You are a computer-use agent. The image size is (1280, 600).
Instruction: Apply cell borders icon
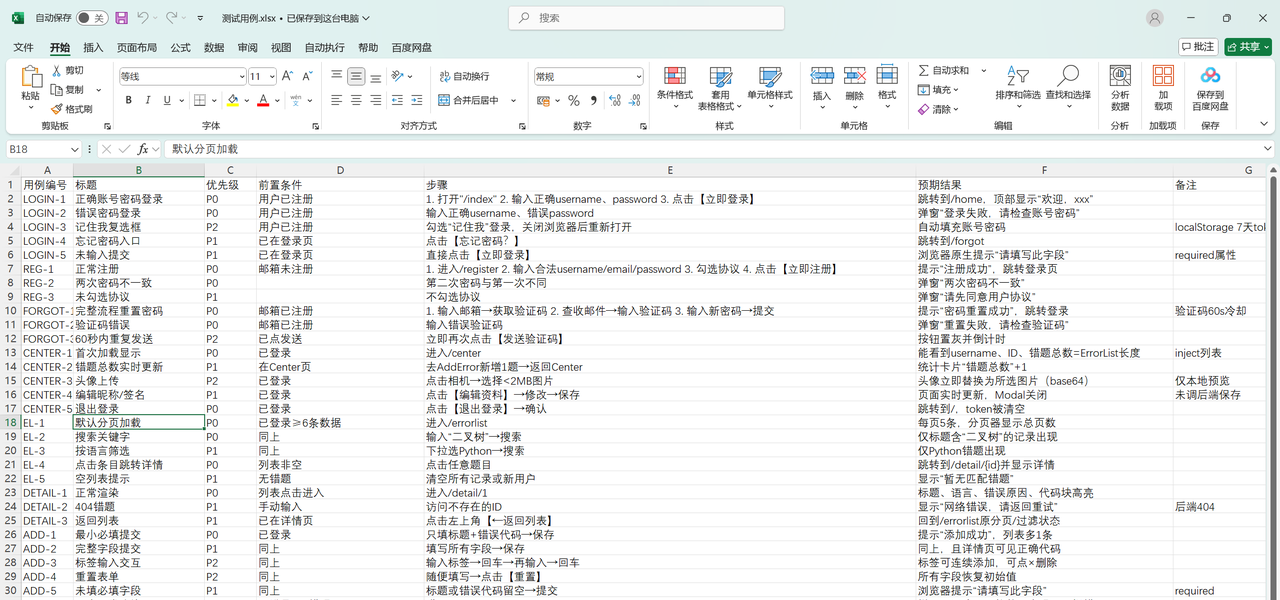[x=200, y=100]
